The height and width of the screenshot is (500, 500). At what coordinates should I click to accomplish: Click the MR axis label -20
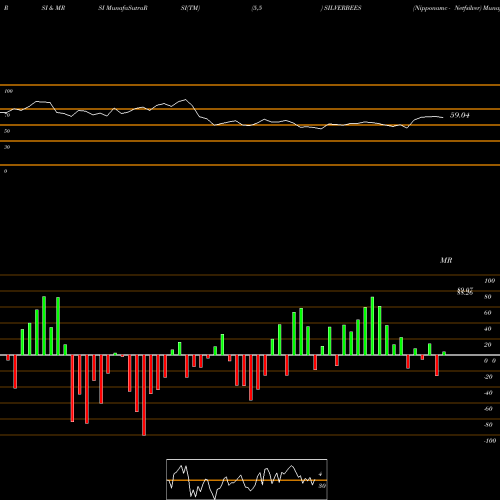[488, 377]
